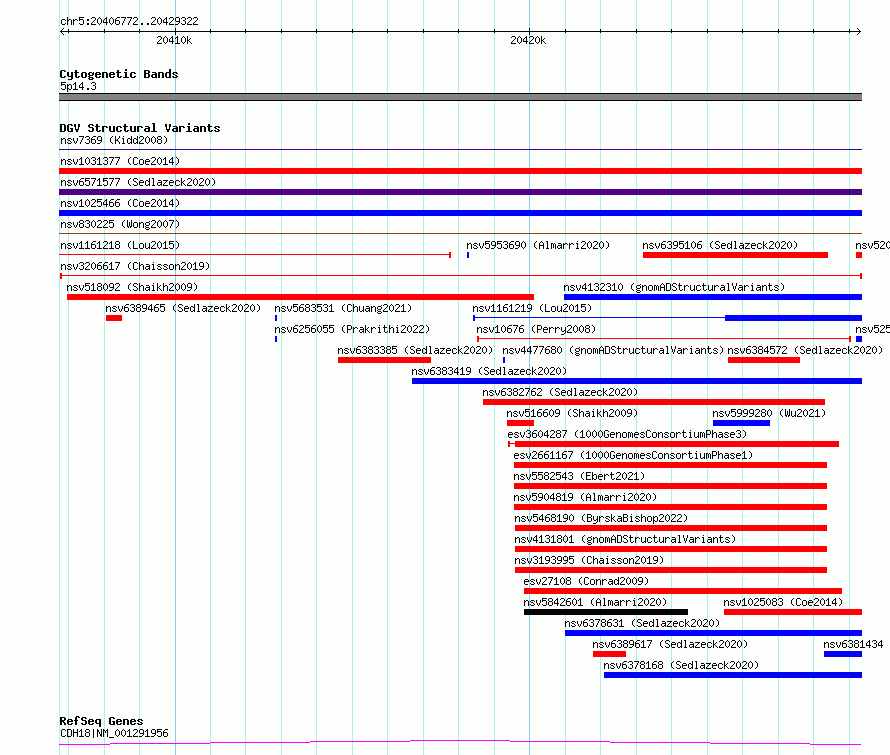
Task: Open the nsv6571577 (Sedlazeck2020) purple variant bar
Action: [x=460, y=192]
